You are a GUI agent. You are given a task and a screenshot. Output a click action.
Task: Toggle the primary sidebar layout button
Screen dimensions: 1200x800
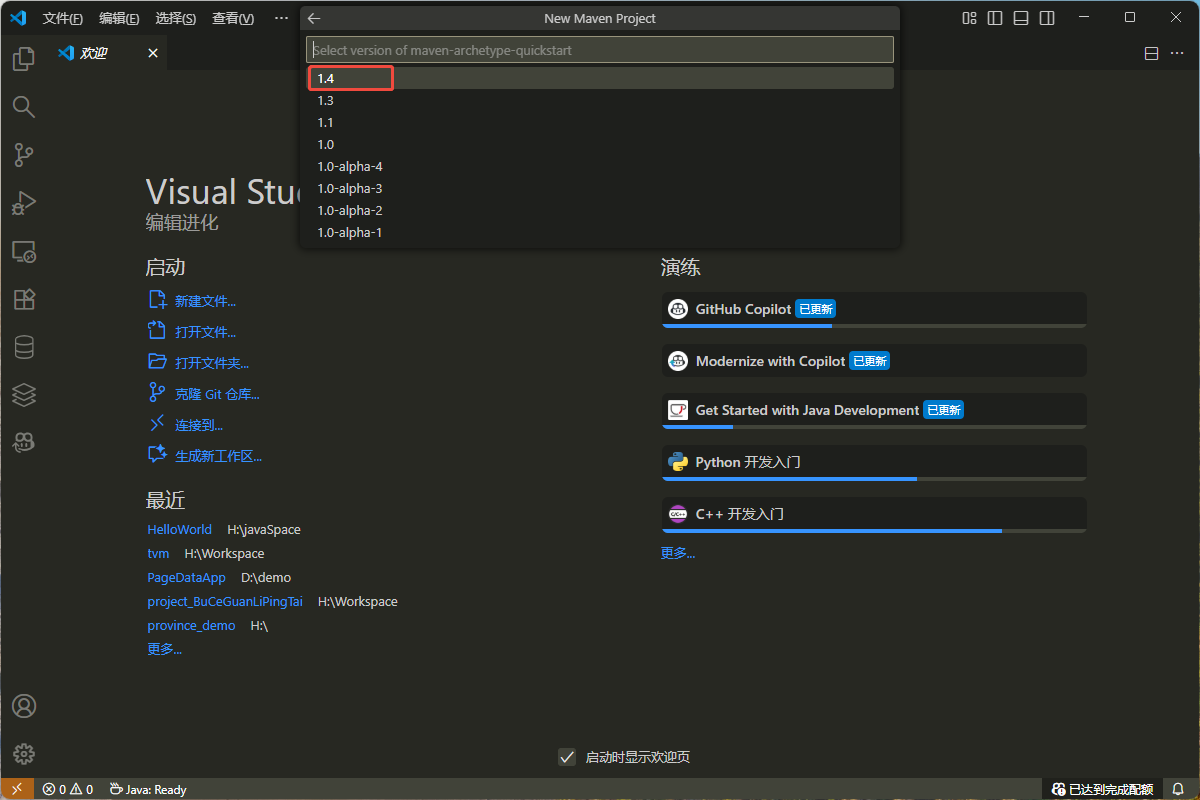[x=995, y=18]
